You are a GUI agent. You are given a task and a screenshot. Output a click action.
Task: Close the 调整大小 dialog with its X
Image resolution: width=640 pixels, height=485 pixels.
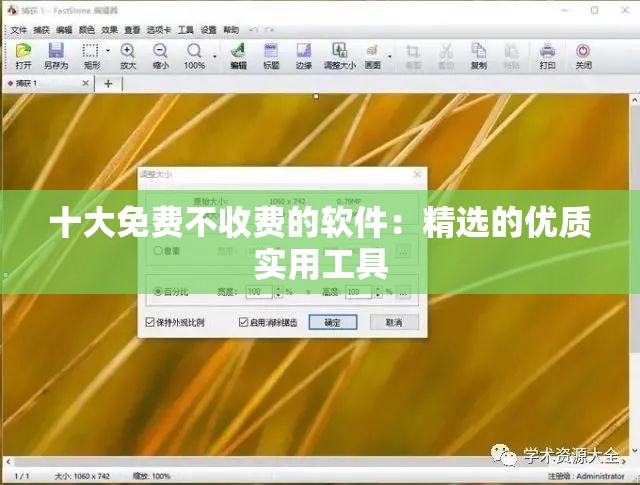[417, 174]
